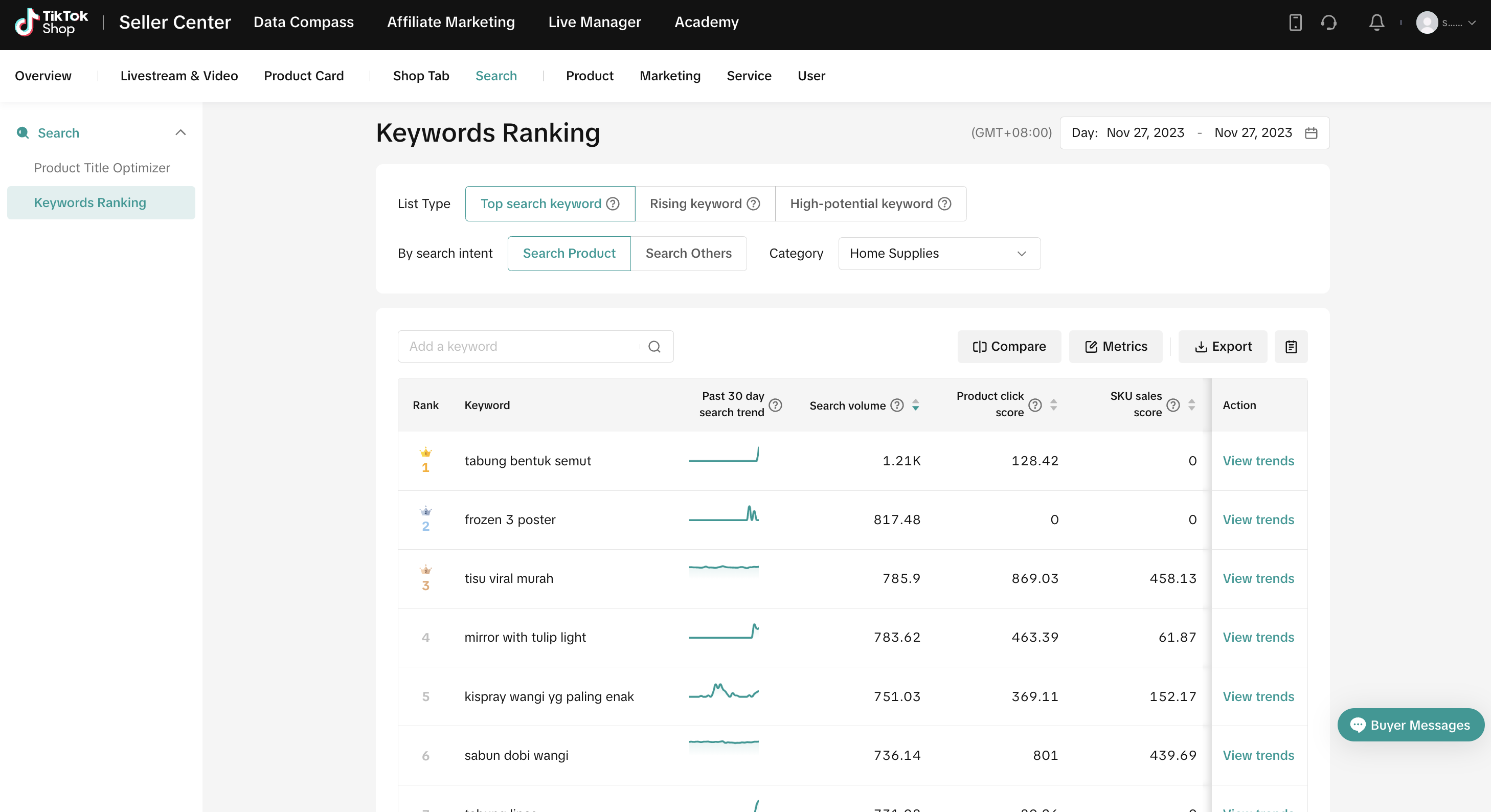The height and width of the screenshot is (812, 1491).
Task: Click the calendar icon in date range
Action: pyautogui.click(x=1311, y=133)
